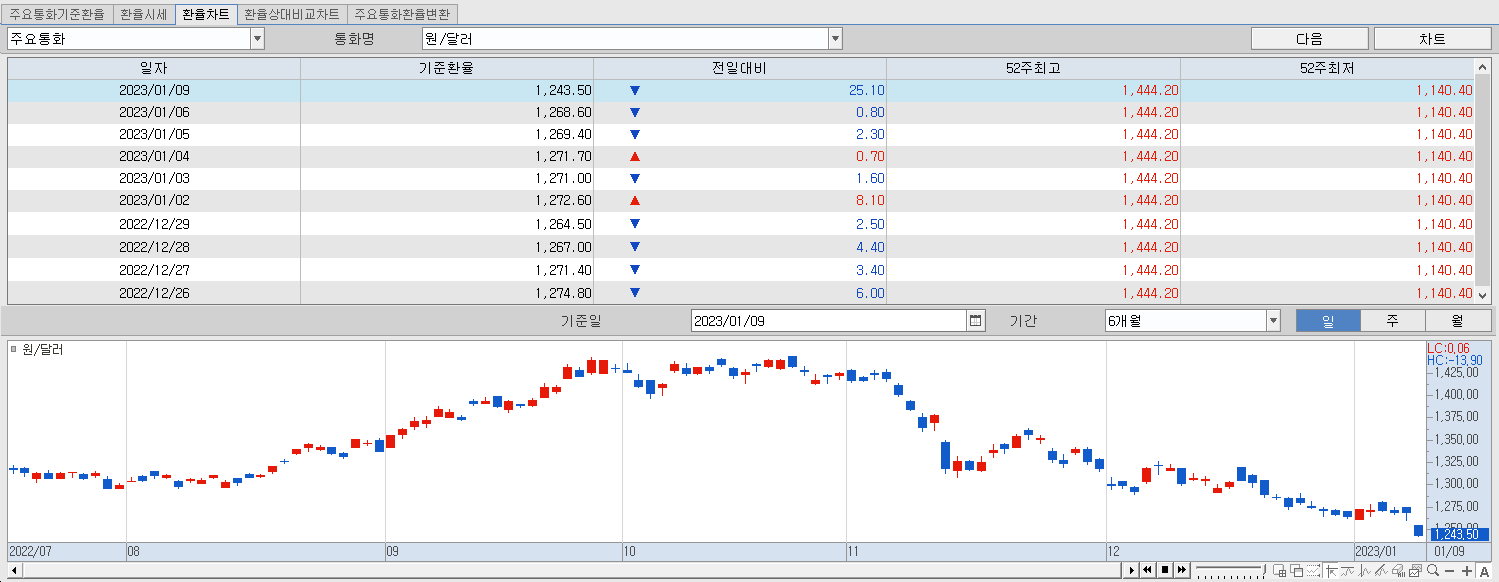Click the A text annotation icon
The height and width of the screenshot is (582, 1499).
click(x=1485, y=572)
